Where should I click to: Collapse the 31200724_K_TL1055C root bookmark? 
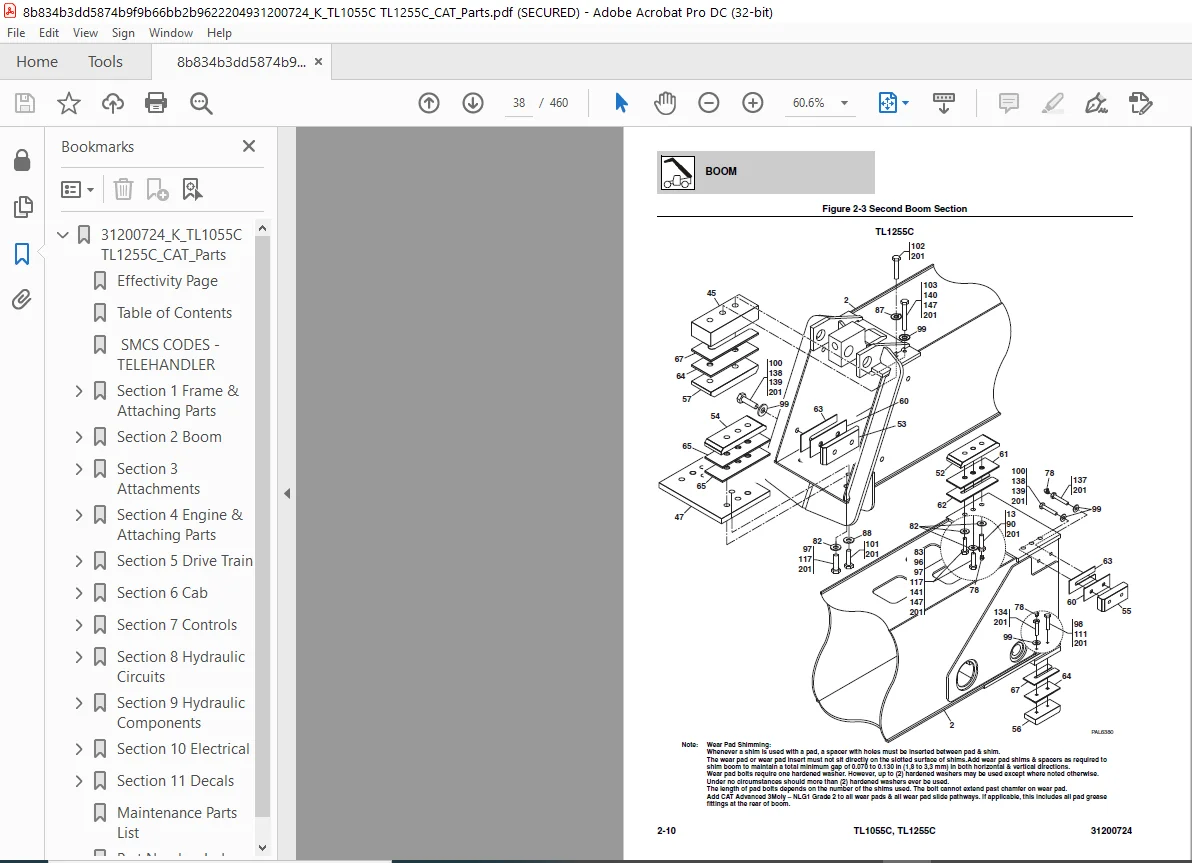[63, 235]
